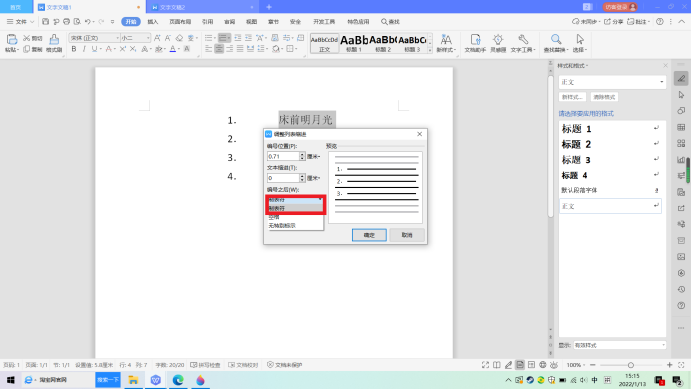This screenshot has height=389, width=692.
Task: Click the Paste clipboard icon
Action: (x=11, y=43)
